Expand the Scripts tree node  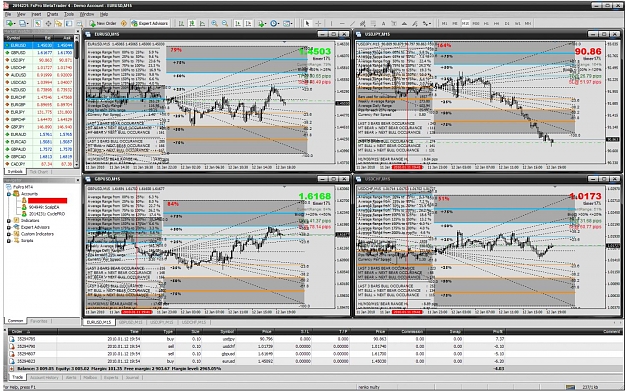coord(9,241)
